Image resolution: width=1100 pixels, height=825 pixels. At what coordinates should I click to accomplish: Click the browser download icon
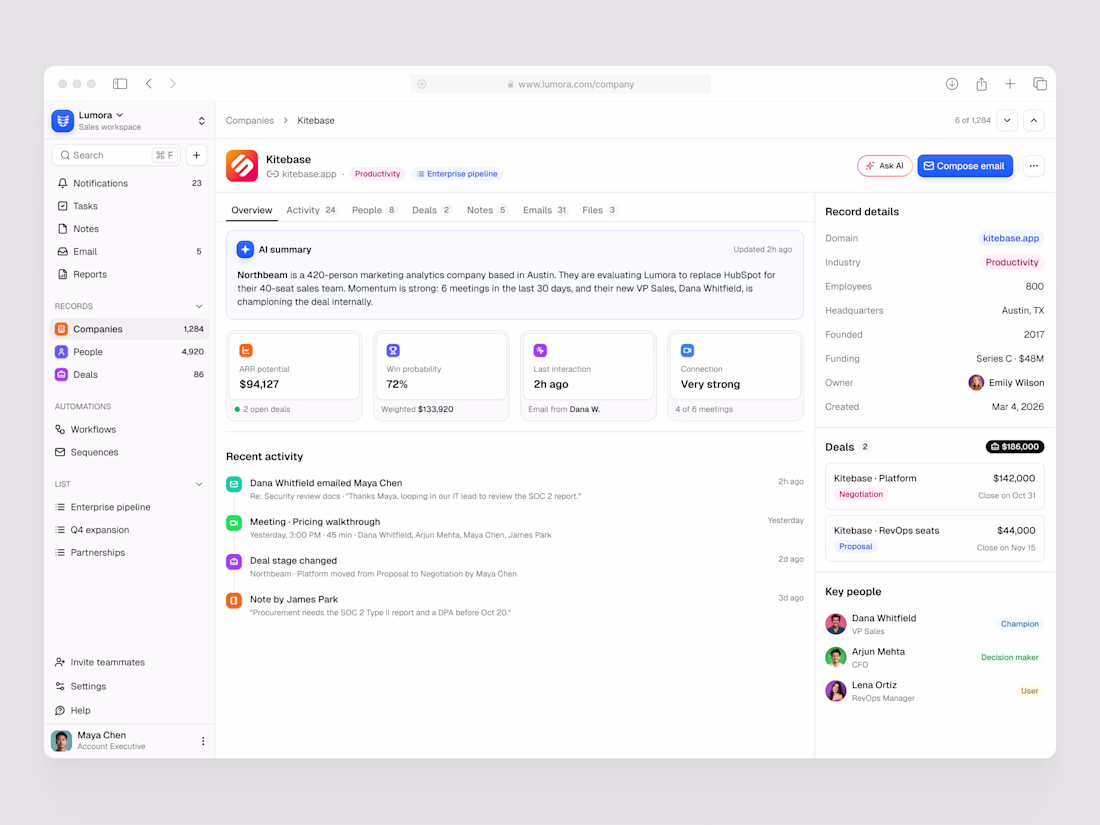[951, 83]
